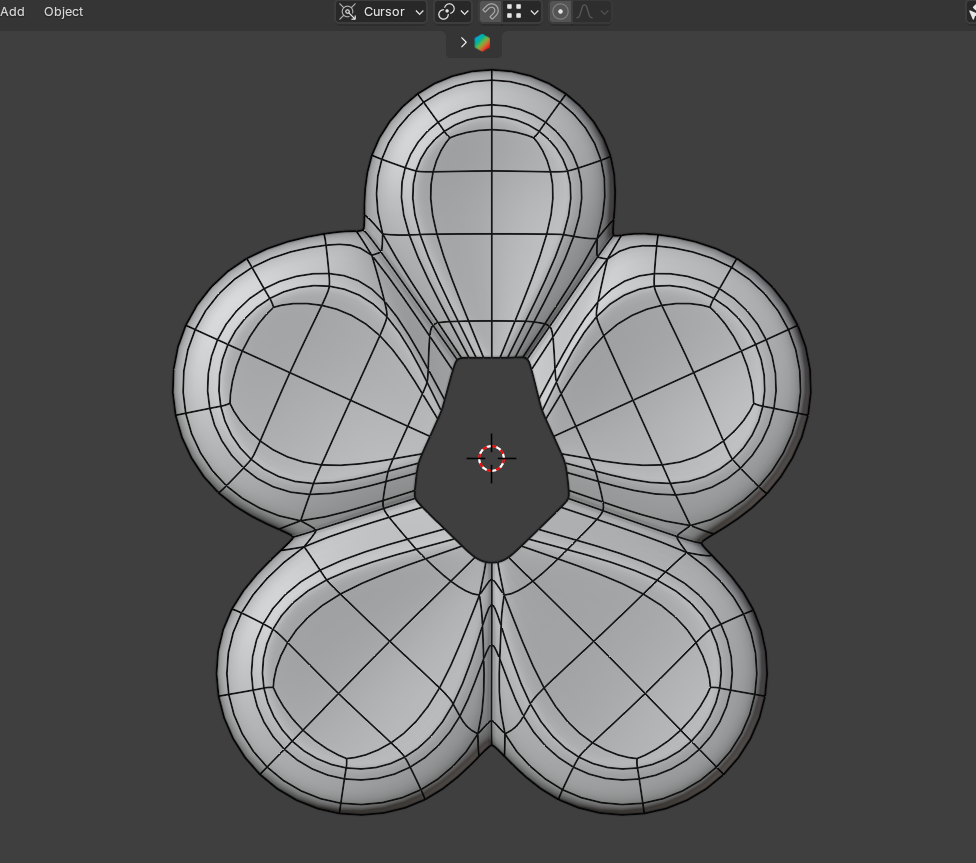Screen dimensions: 976x863
Task: Open the Cursor transform orientation dropdown
Action: click(382, 12)
